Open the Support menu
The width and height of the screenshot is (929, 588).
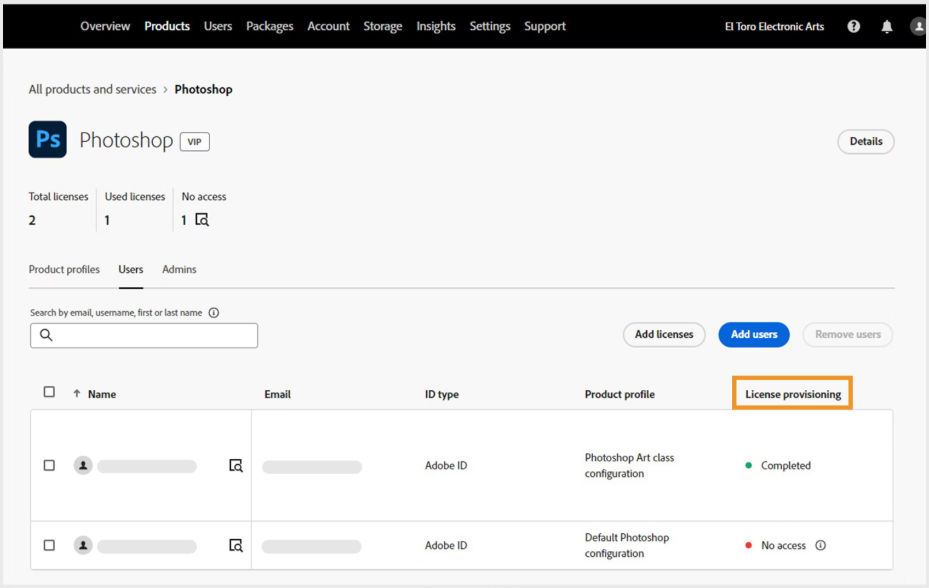click(x=545, y=26)
